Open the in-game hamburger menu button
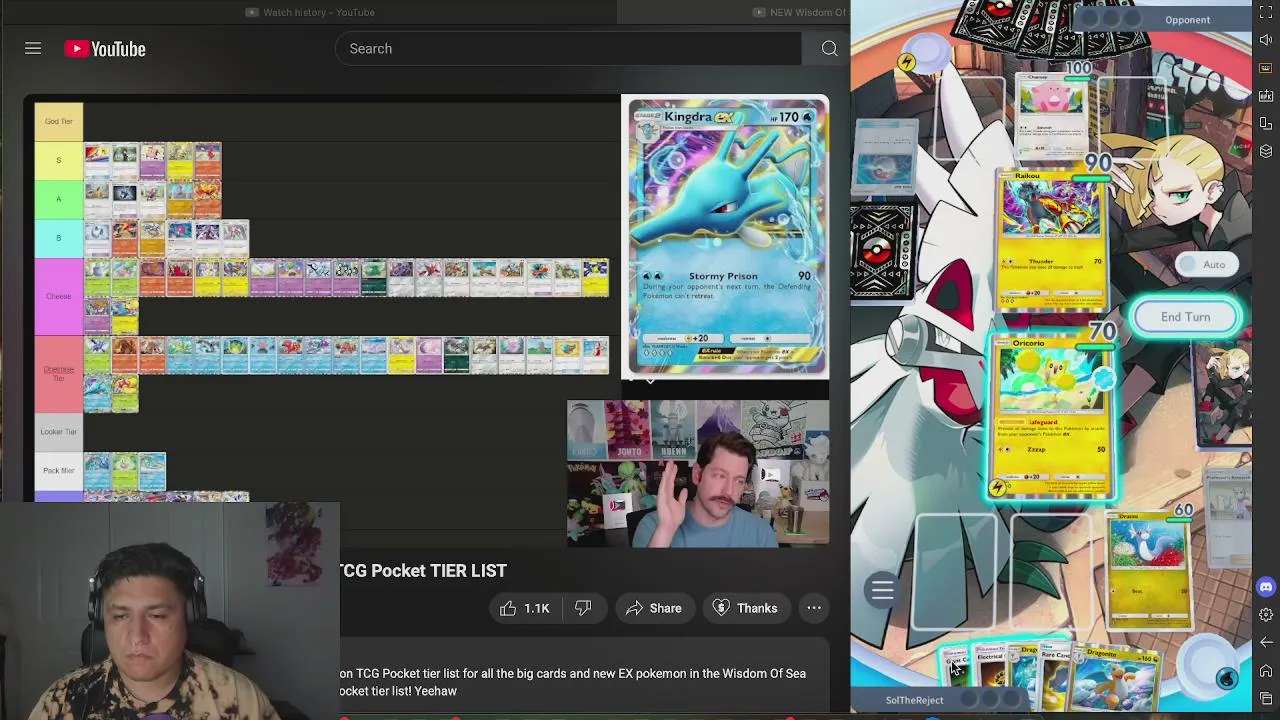This screenshot has height=720, width=1280. tap(882, 590)
